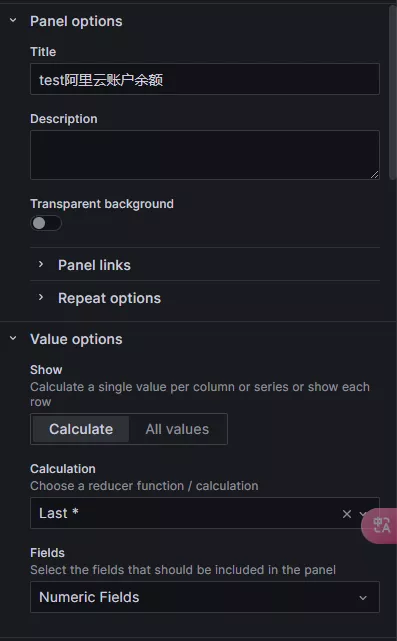Click the Repeat options arrow icon

41,297
